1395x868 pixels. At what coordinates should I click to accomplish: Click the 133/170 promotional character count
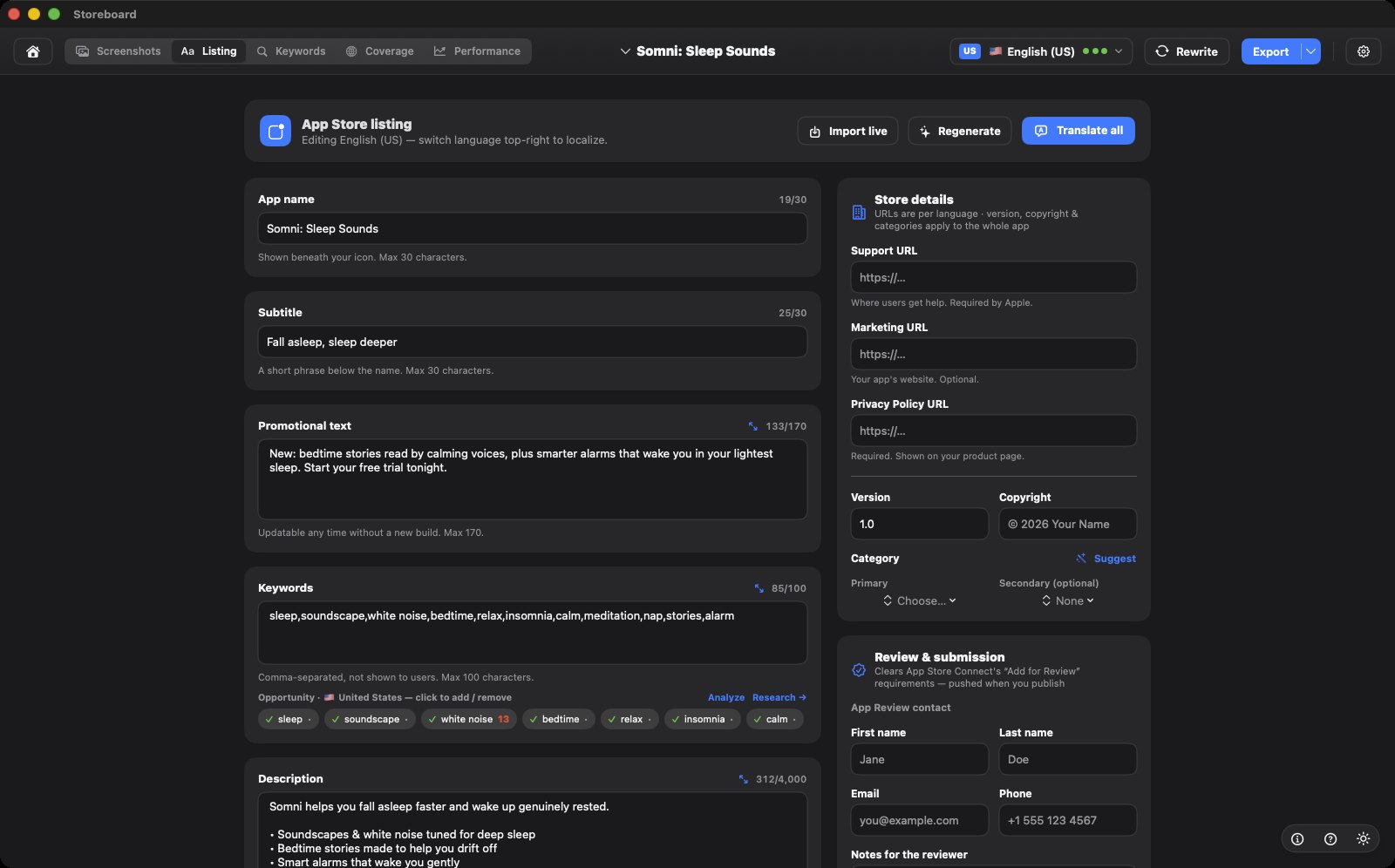(786, 426)
